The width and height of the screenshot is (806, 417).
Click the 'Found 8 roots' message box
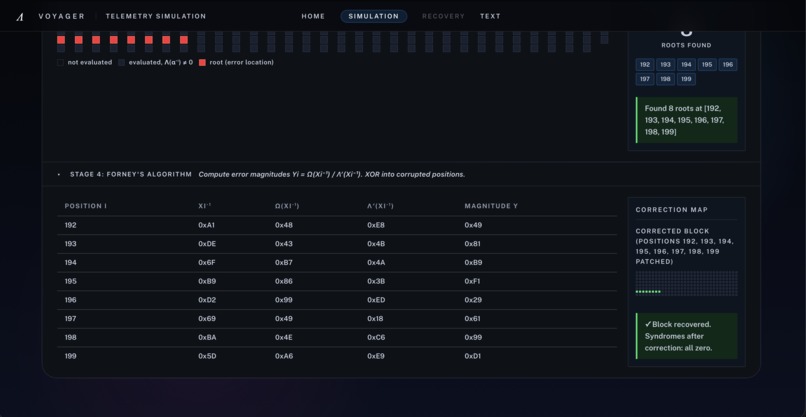coord(686,120)
